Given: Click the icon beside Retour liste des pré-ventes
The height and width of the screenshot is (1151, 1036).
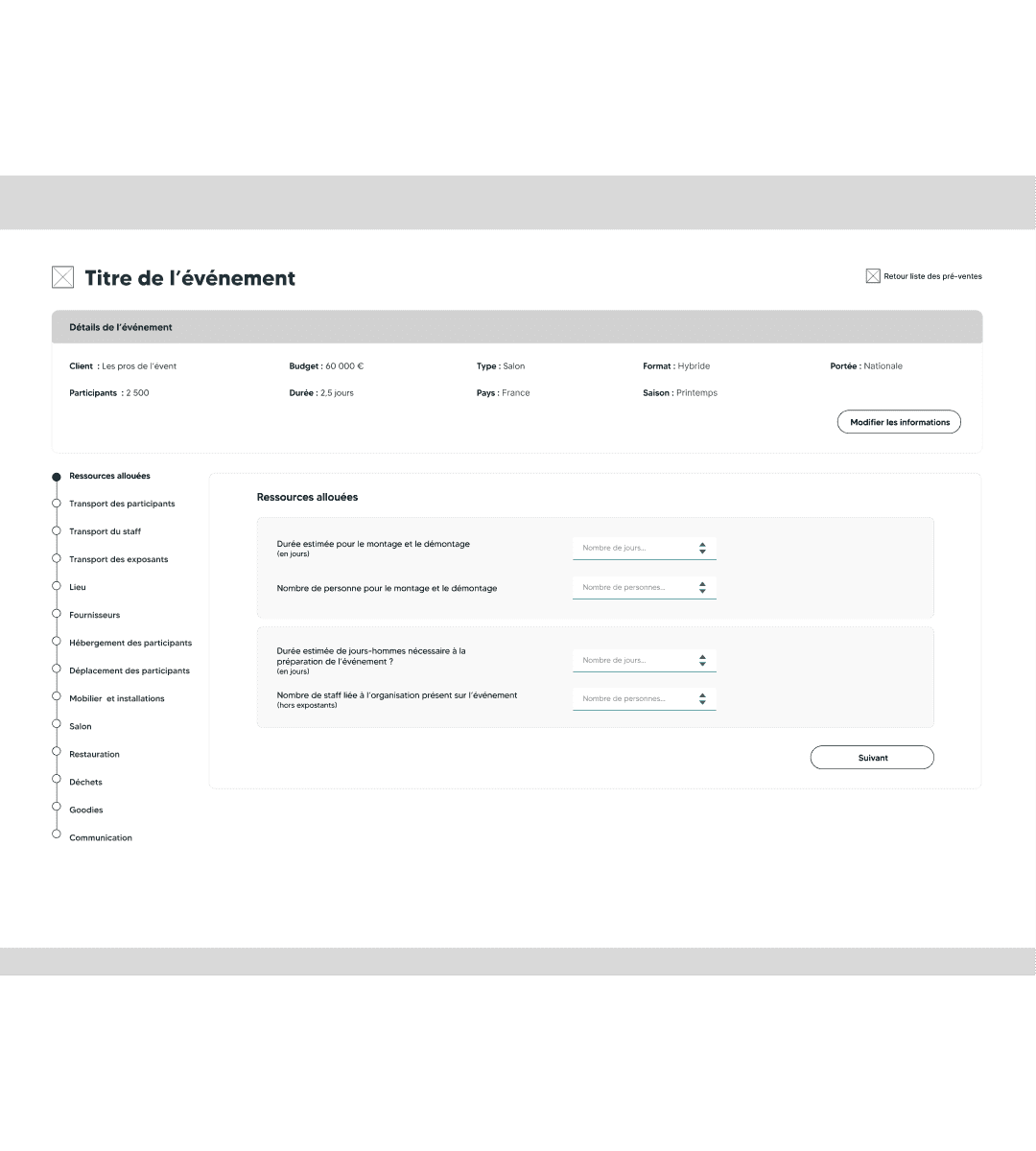Looking at the screenshot, I should point(873,275).
